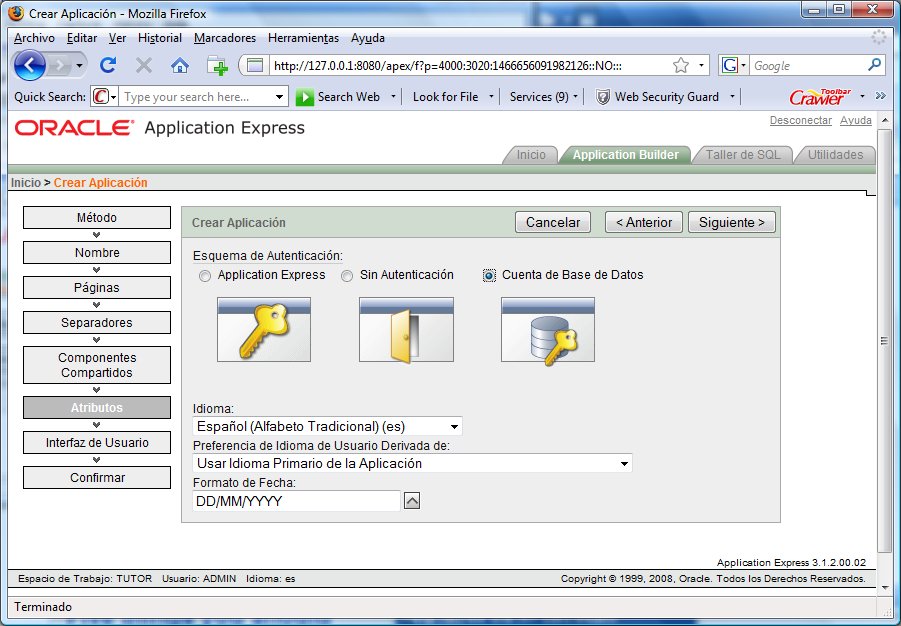The height and width of the screenshot is (626, 901).
Task: Go to the Separadores wizard step
Action: coord(97,322)
